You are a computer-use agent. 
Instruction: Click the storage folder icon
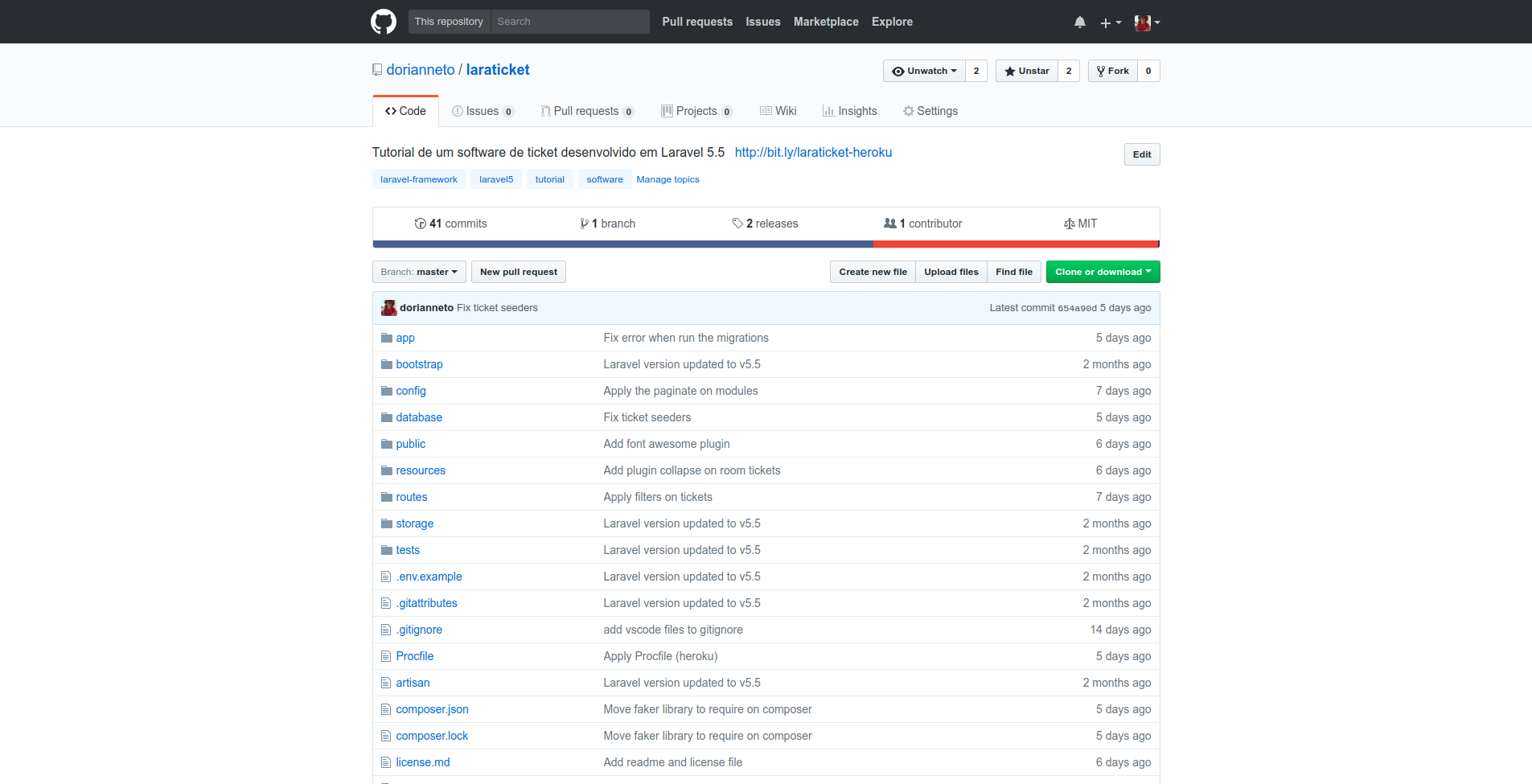[x=387, y=523]
